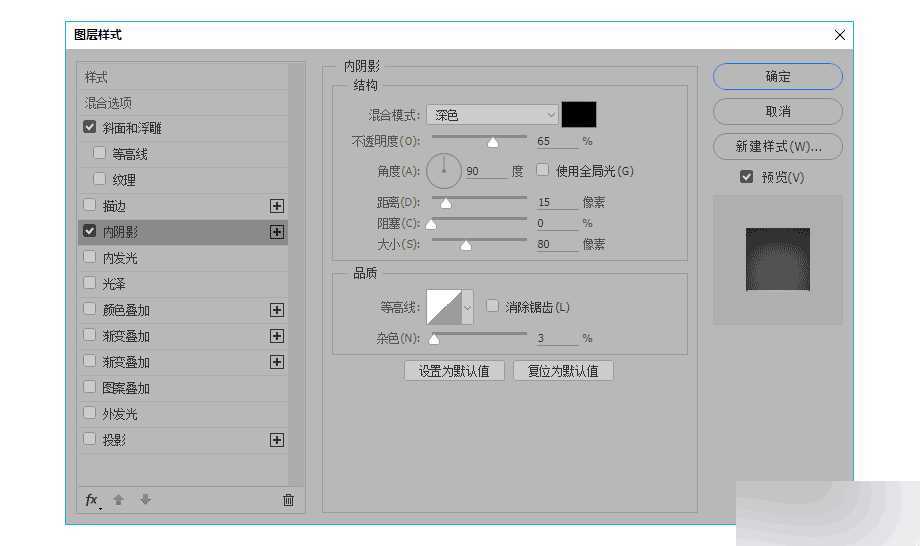Select 混合选项 in the styles list
Image resolution: width=920 pixels, height=546 pixels.
click(x=108, y=103)
